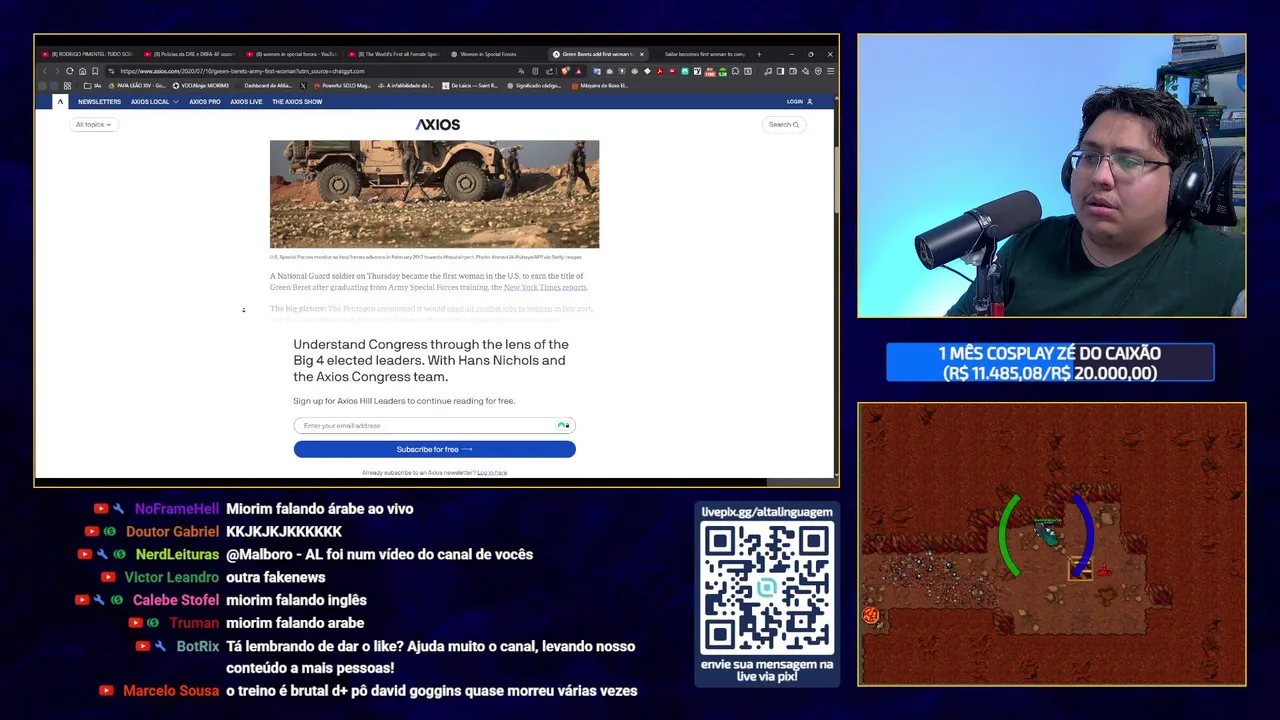Switch to the 'Sailor becomes first woman' tab
The height and width of the screenshot is (720, 1280).
[704, 54]
